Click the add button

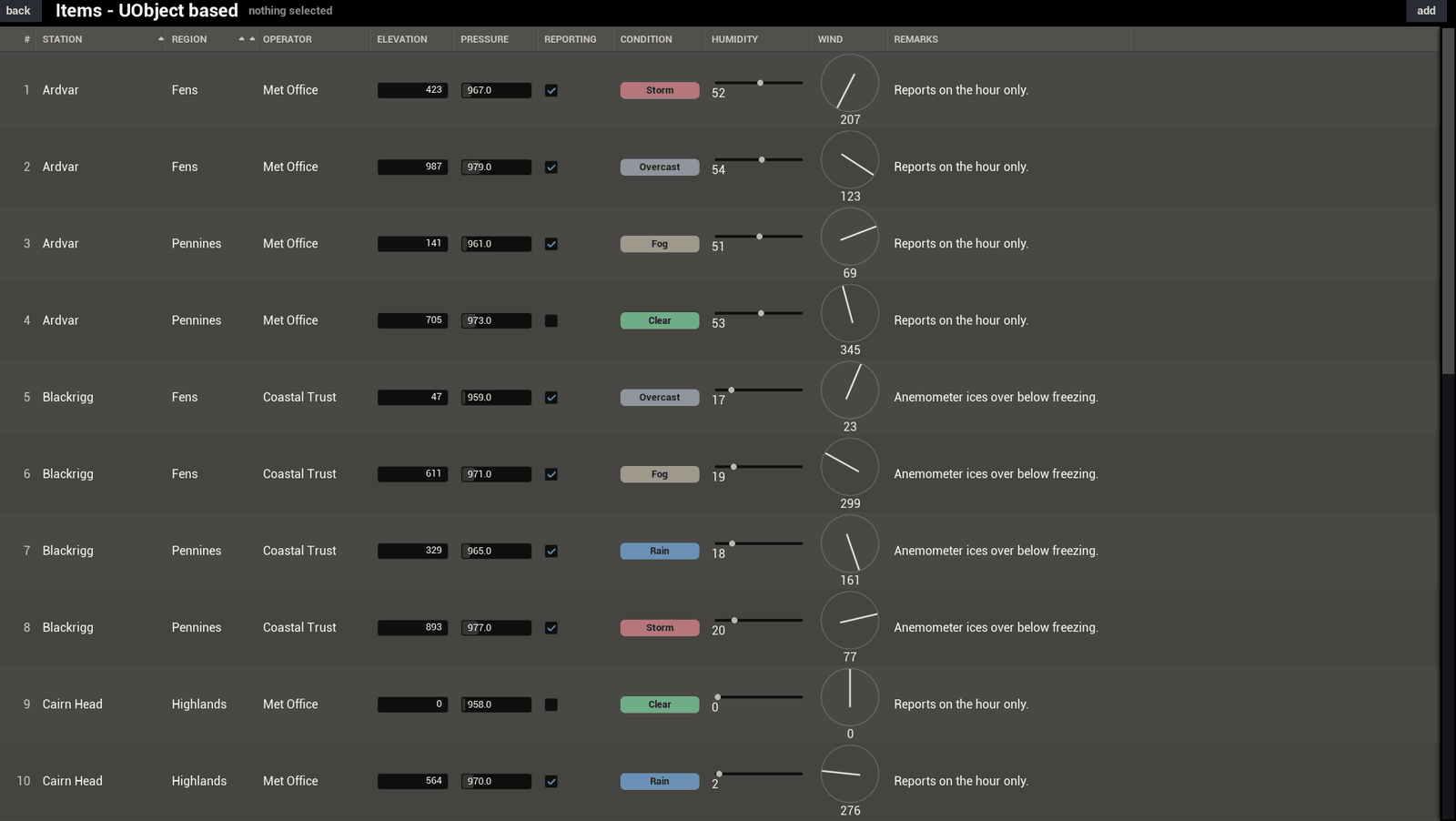click(1426, 11)
